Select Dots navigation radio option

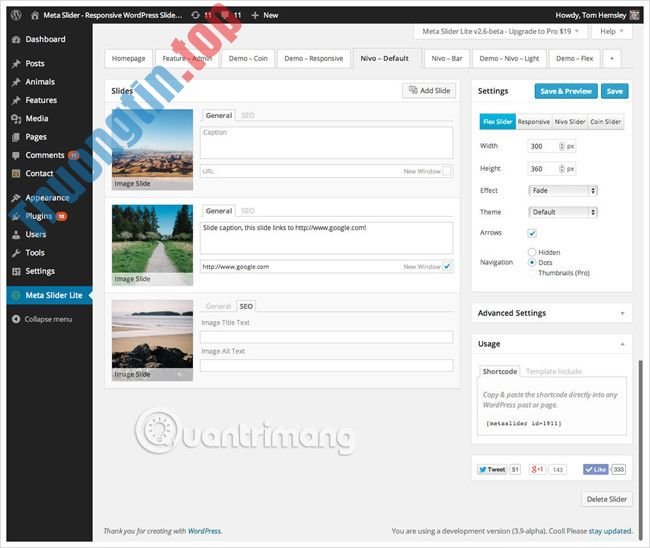point(532,262)
